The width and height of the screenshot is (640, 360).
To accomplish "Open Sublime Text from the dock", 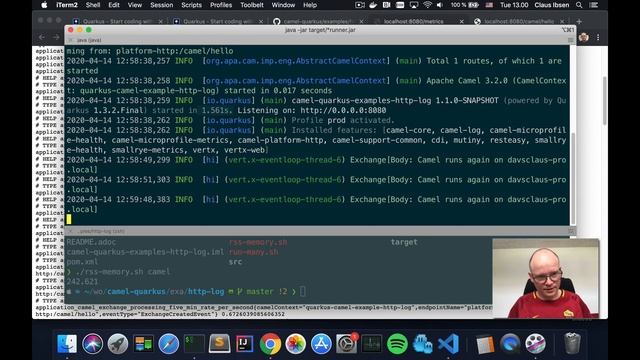I will point(219,344).
